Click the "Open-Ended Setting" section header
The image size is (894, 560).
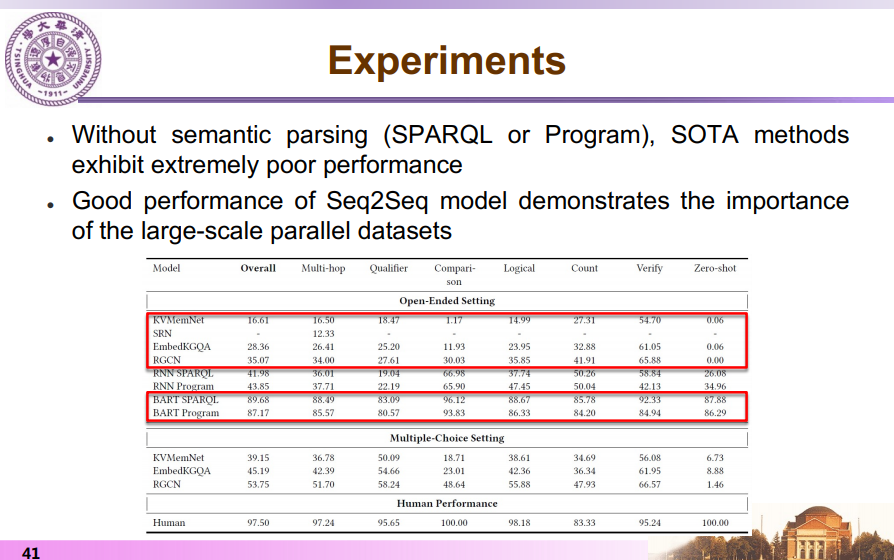pyautogui.click(x=447, y=300)
